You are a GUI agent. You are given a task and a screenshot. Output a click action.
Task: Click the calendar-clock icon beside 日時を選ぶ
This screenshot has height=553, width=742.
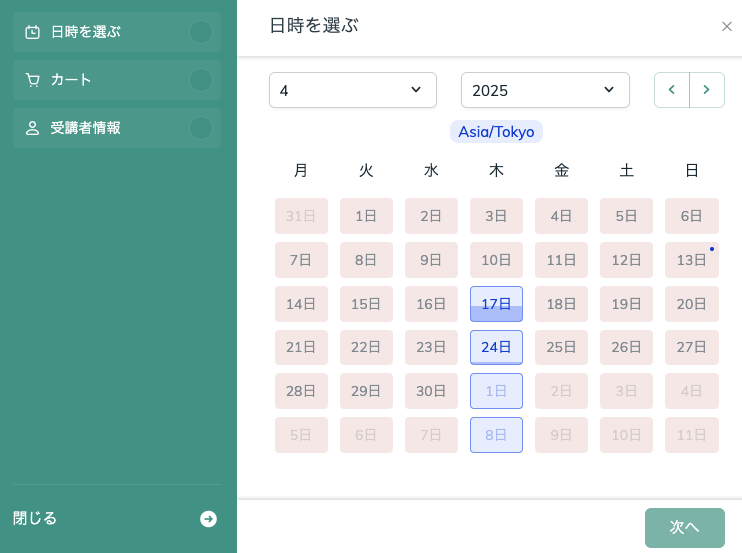[32, 32]
